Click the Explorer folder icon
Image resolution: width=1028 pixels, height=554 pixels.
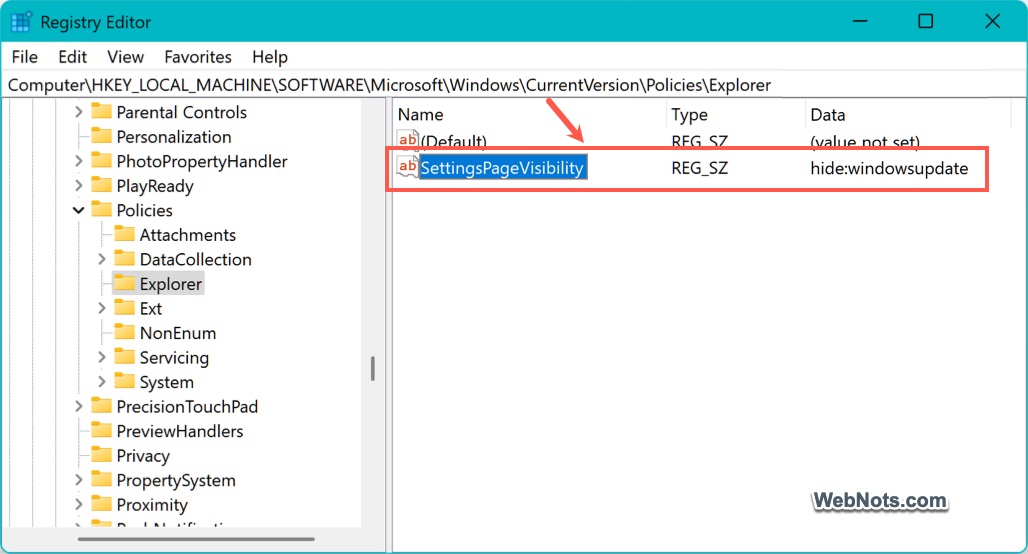tap(124, 283)
